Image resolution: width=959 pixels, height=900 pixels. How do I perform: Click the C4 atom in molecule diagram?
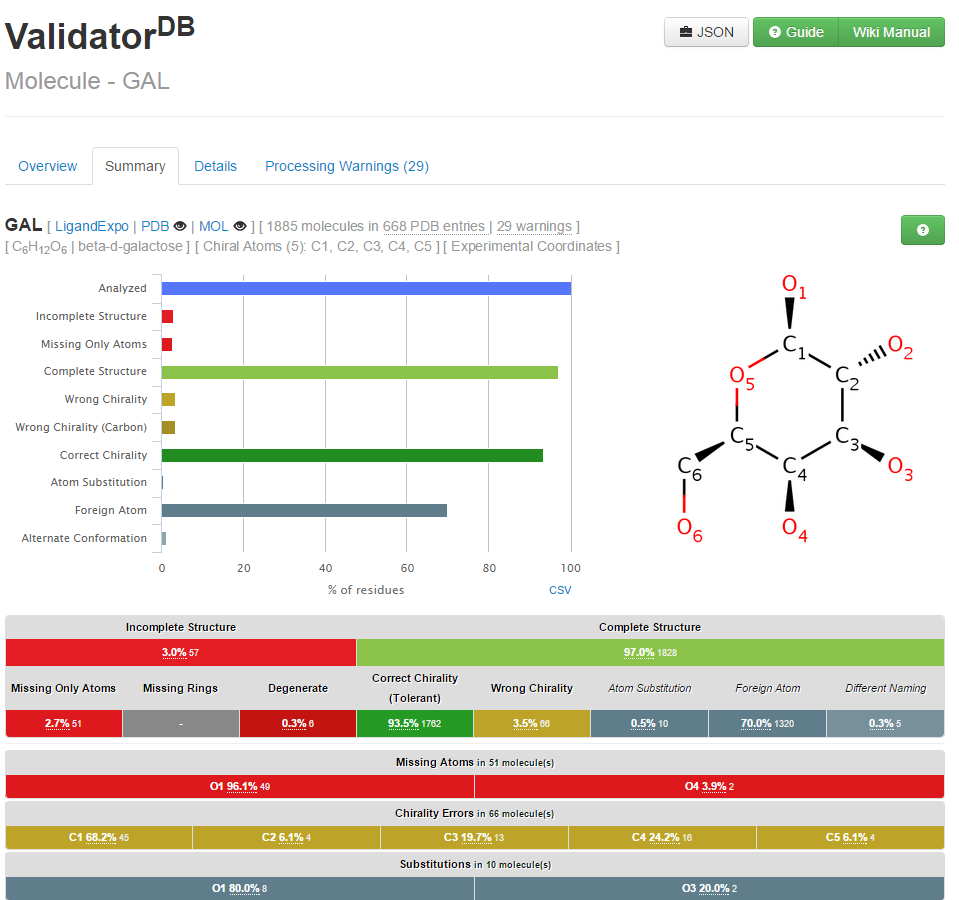(x=794, y=468)
